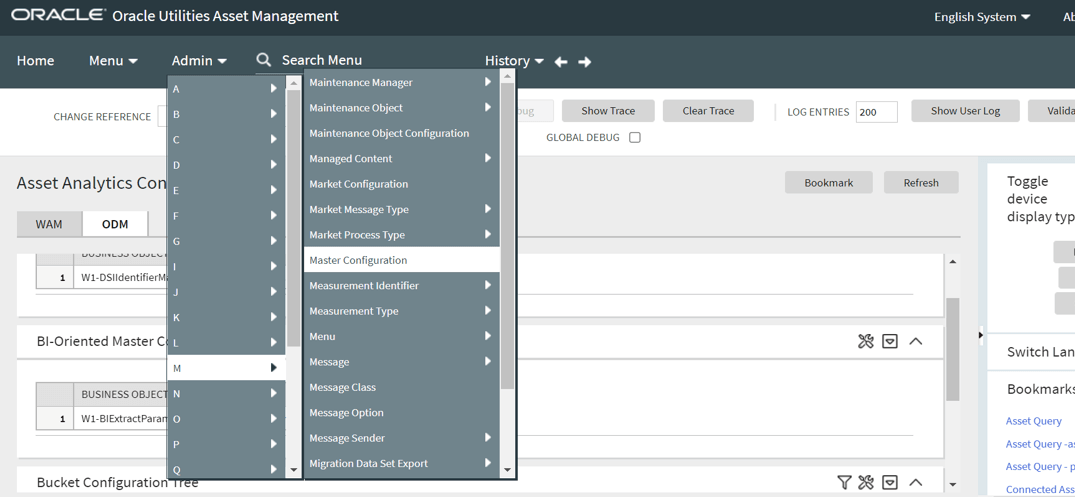The image size is (1075, 497).
Task: Switch to the WAM tab
Action: coord(49,223)
